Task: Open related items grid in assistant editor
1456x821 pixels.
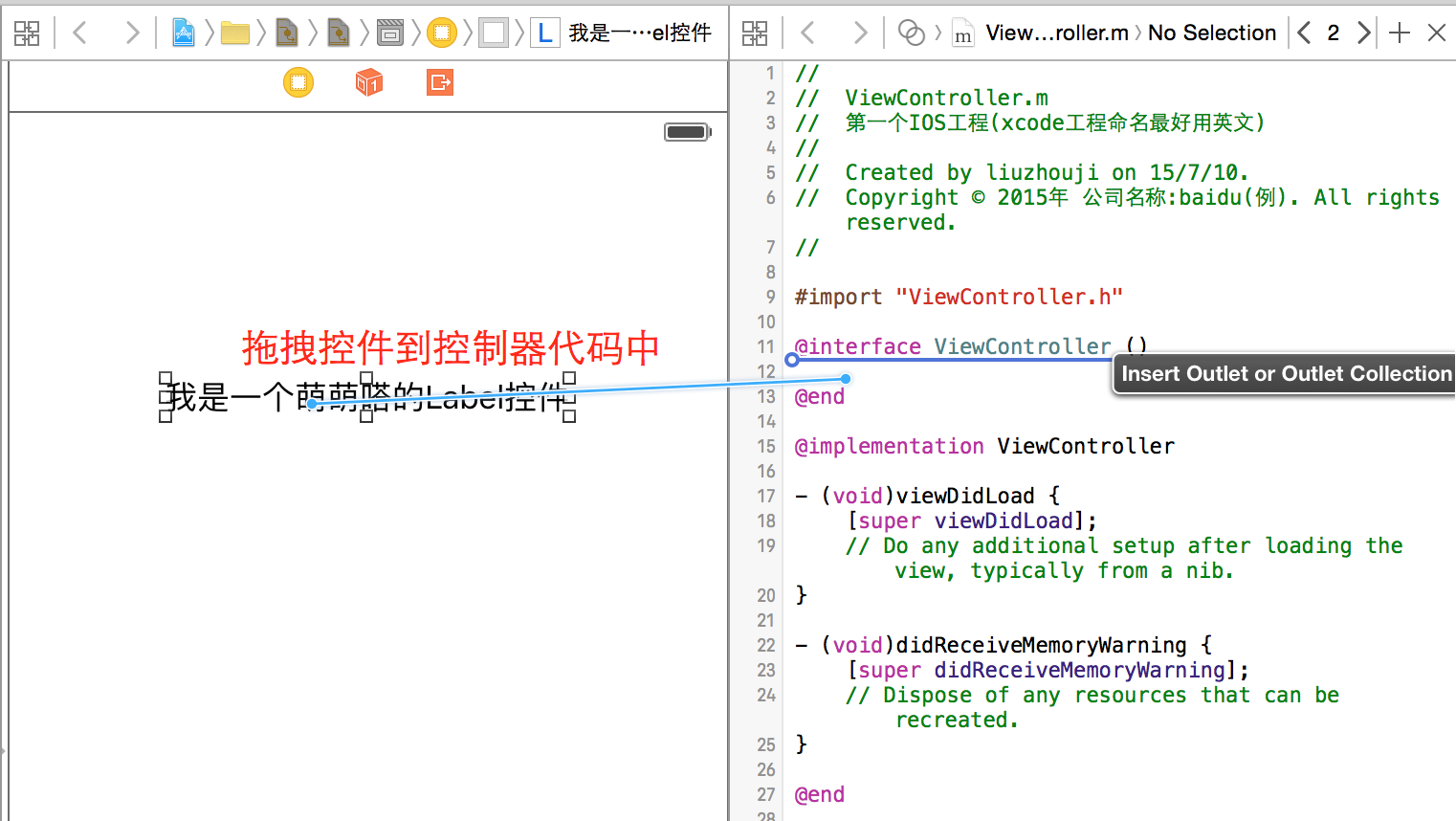Action: [x=755, y=33]
